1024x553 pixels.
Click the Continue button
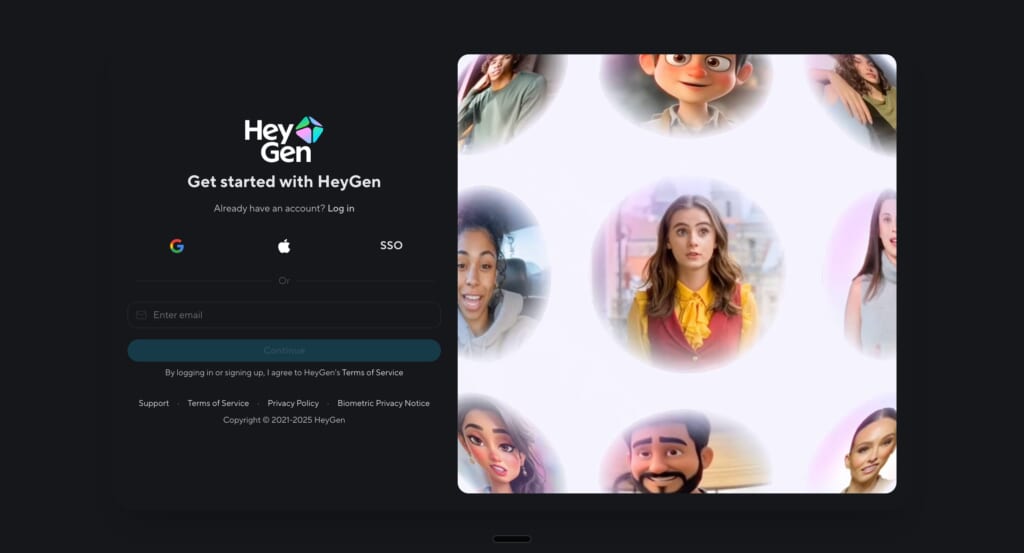284,351
